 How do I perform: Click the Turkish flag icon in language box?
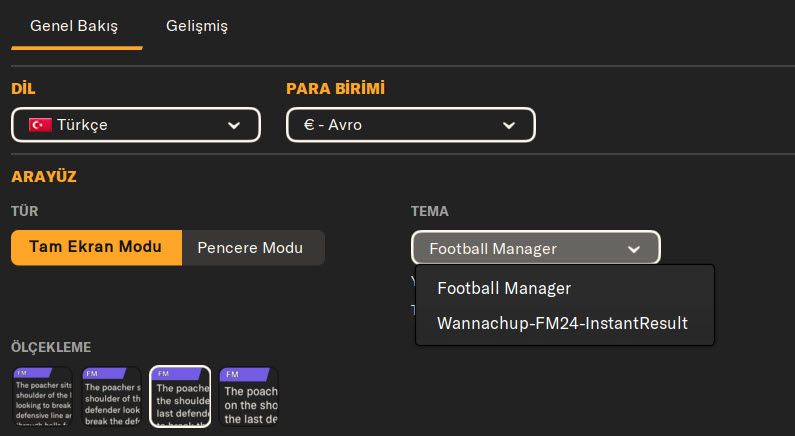40,125
